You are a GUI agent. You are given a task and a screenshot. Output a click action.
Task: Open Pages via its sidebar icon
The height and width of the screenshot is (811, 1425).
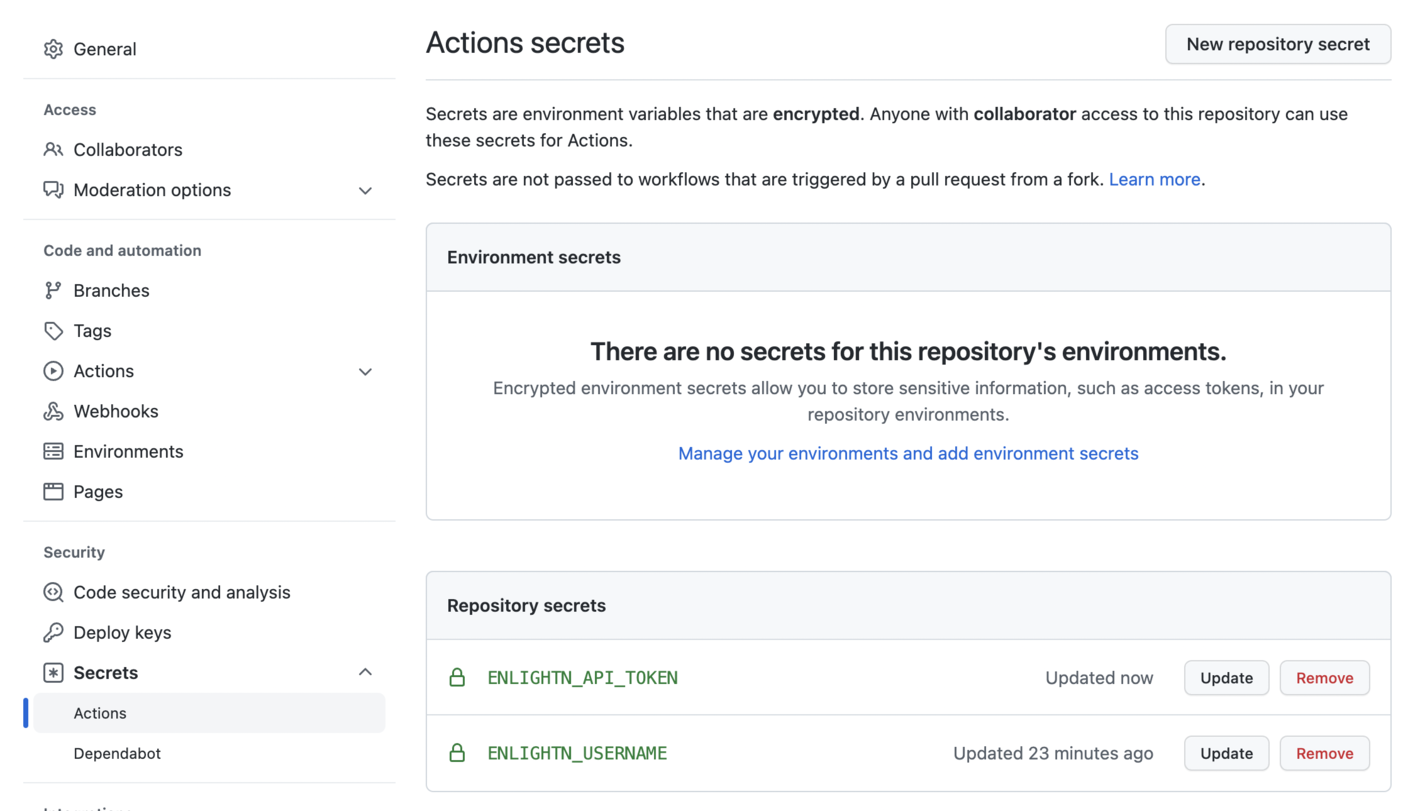(x=53, y=491)
